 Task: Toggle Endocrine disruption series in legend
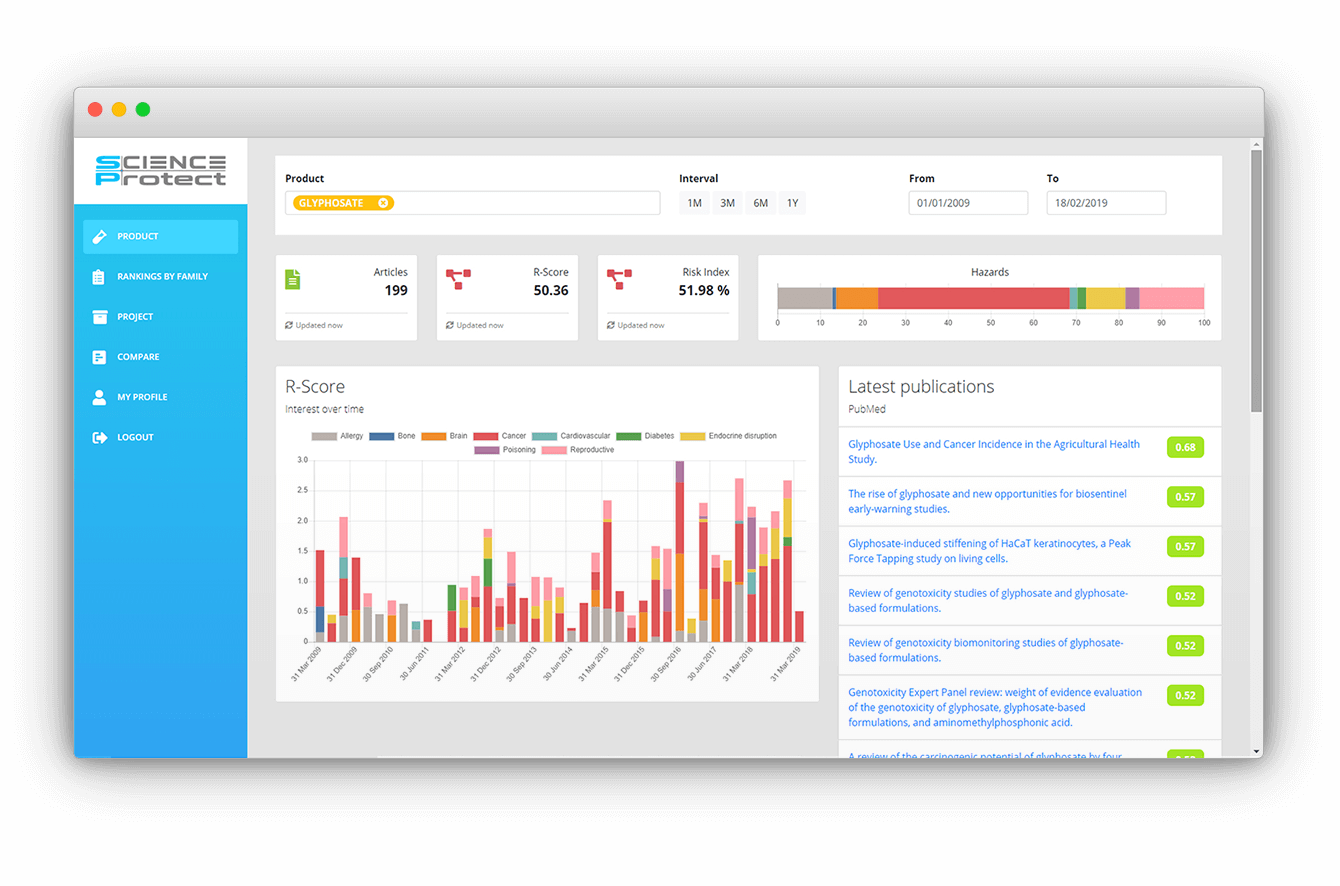[x=728, y=436]
